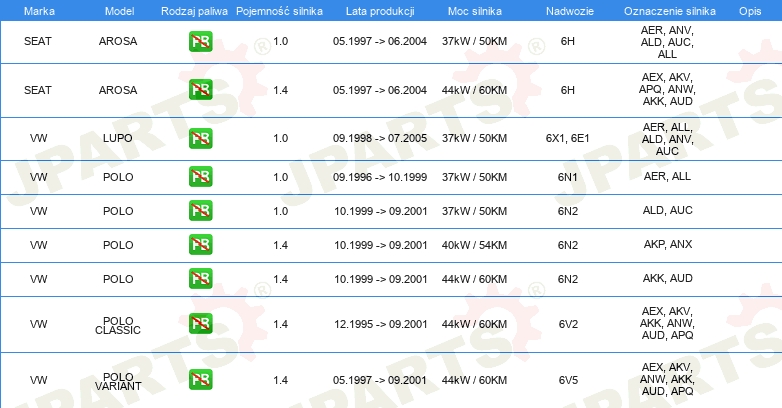
Task: Select the POLO CLASSIC model cell
Action: click(118, 325)
